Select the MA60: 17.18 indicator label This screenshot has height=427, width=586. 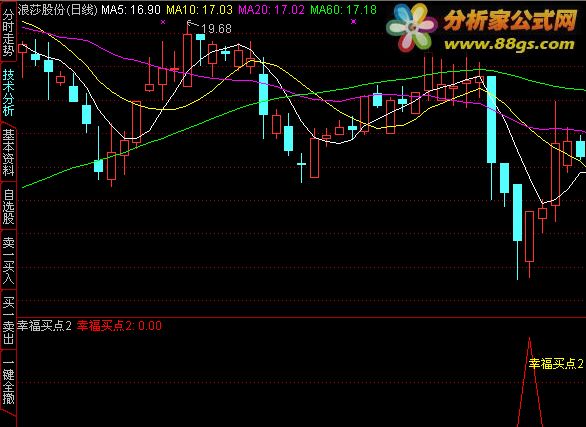pos(343,10)
